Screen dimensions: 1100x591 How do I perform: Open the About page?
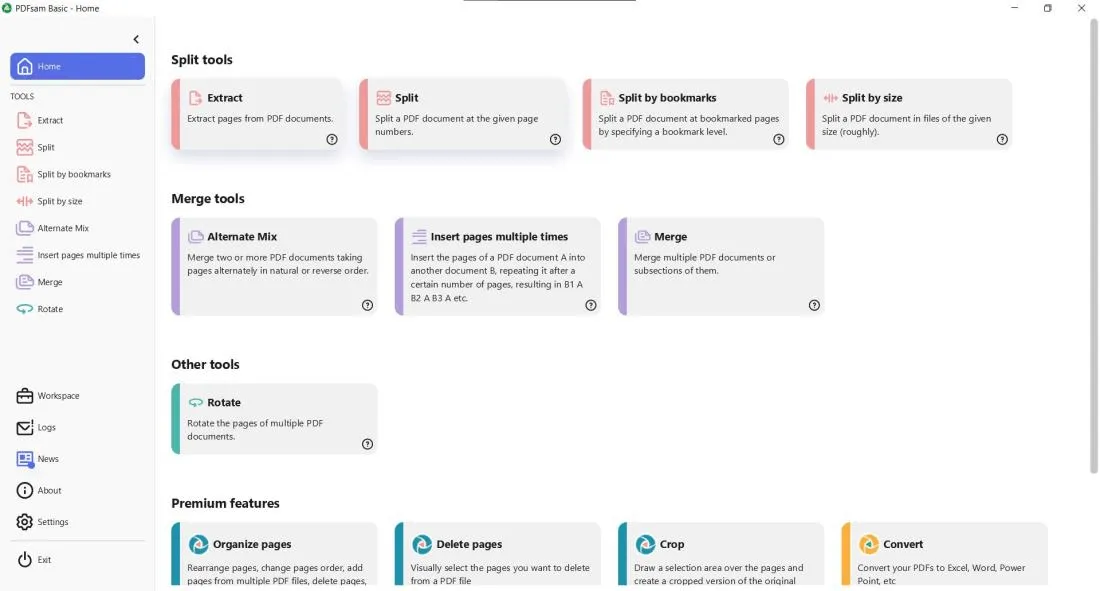tap(47, 490)
